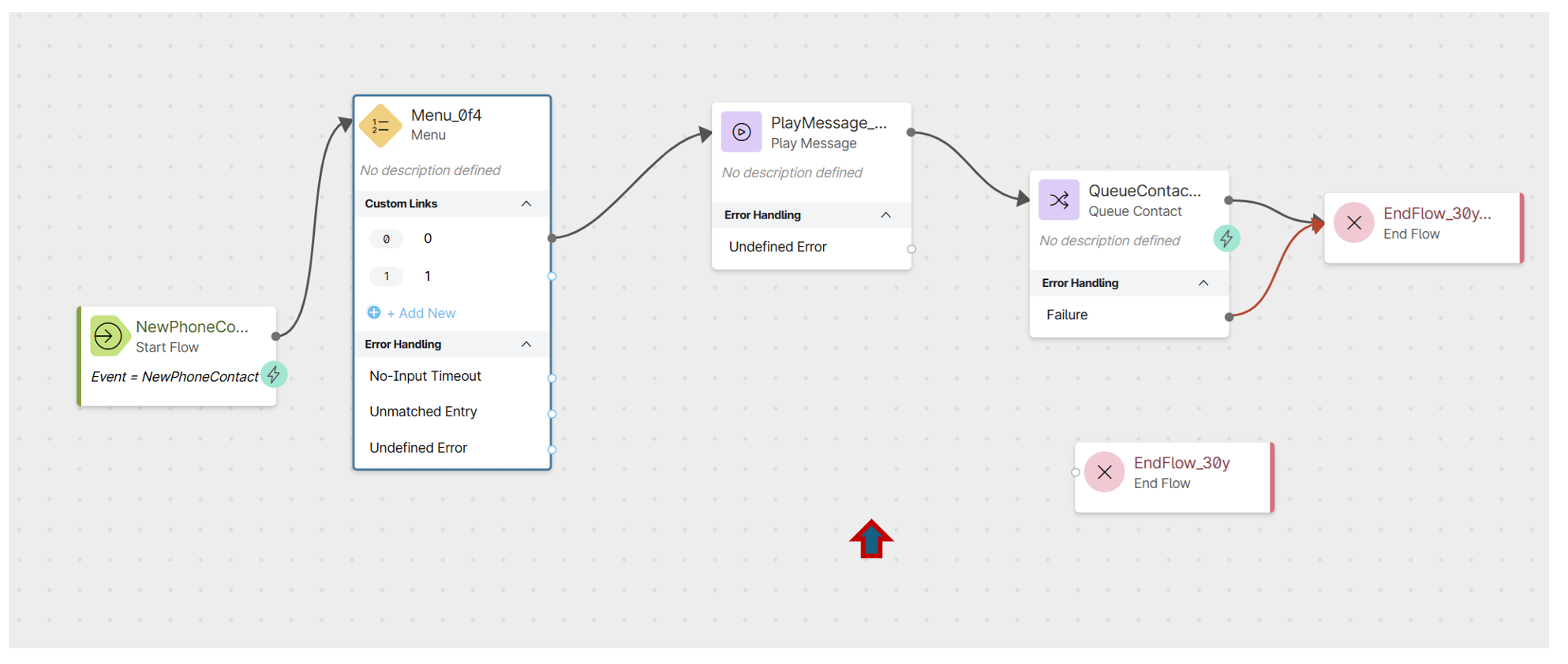The width and height of the screenshot is (1568, 664).
Task: Click the Unmatched Entry output connector
Action: point(552,414)
